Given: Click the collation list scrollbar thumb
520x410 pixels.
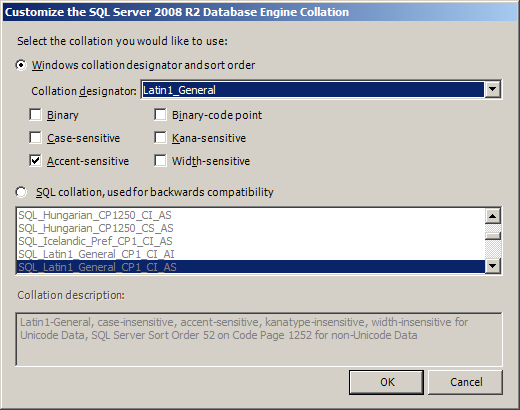Looking at the screenshot, I should 493,236.
